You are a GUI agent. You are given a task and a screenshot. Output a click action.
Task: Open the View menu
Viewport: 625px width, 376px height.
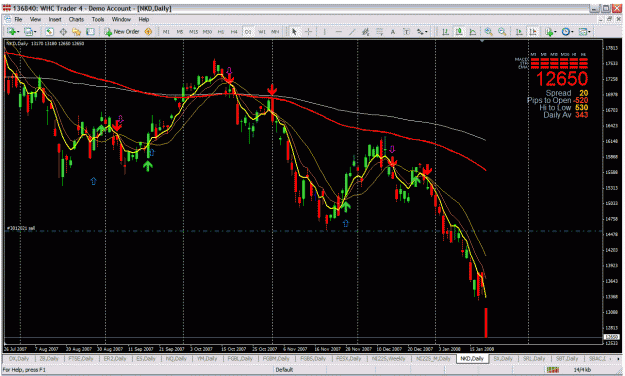point(35,19)
